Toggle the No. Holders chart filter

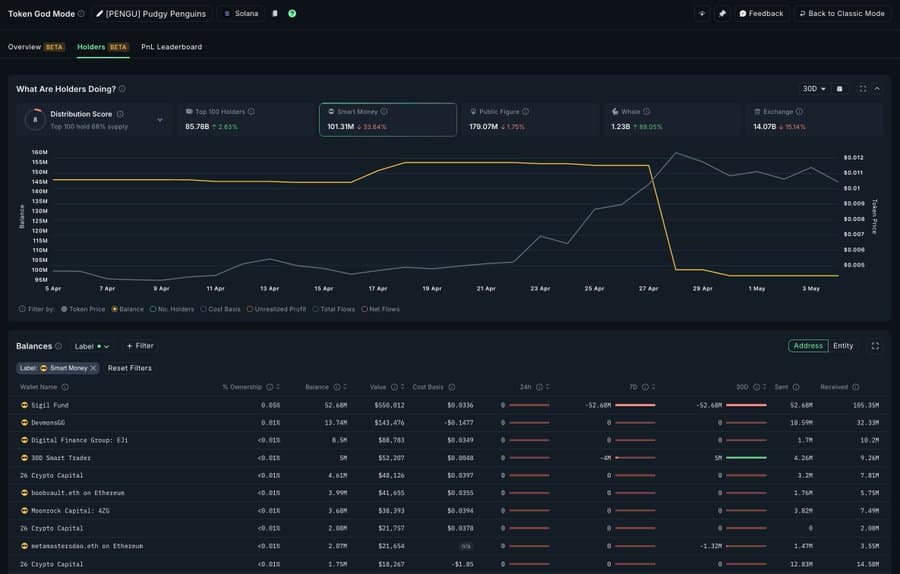coord(172,309)
